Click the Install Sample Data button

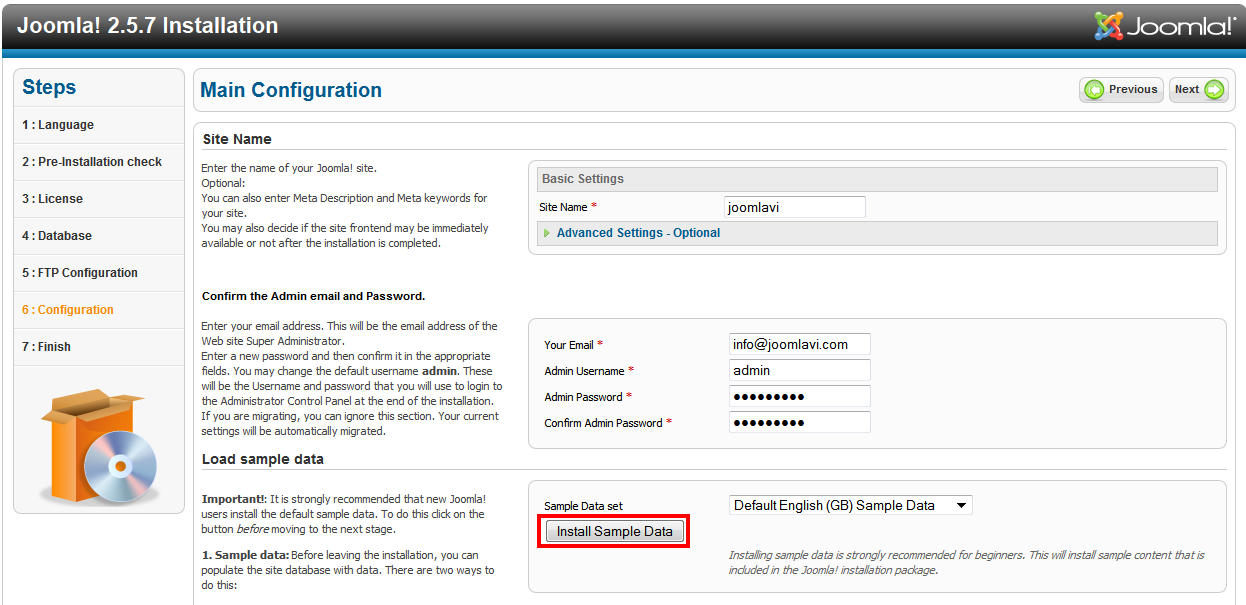tap(615, 531)
